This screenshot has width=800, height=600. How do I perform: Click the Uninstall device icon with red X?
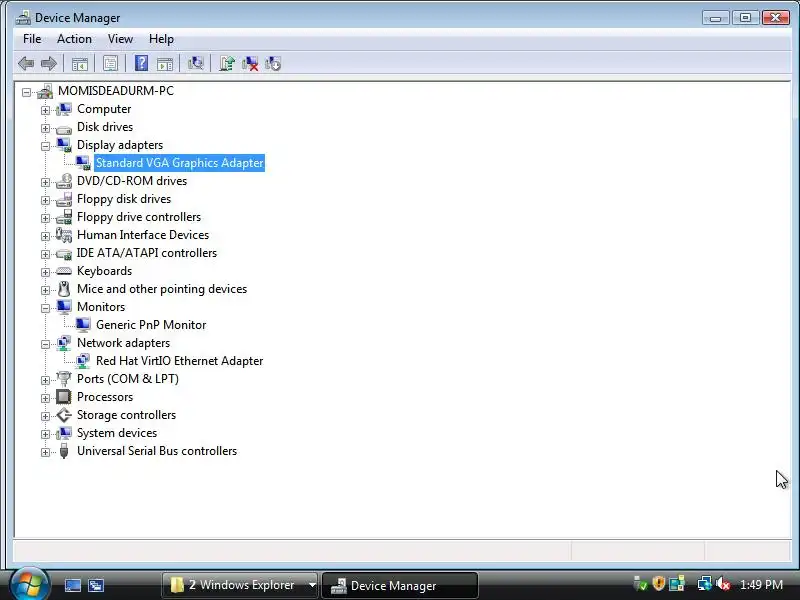pos(250,64)
